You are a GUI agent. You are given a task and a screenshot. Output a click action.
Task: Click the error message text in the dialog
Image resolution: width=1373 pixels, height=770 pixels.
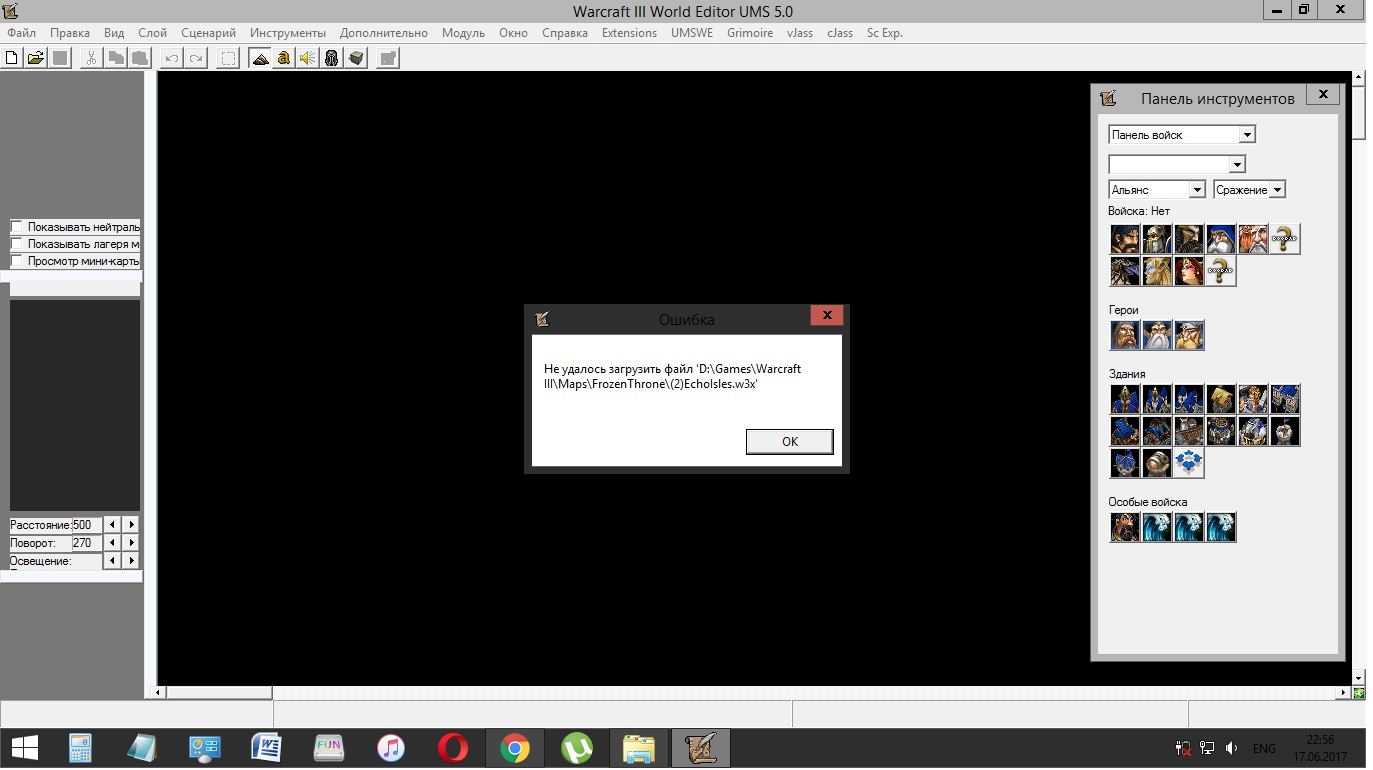click(x=672, y=377)
